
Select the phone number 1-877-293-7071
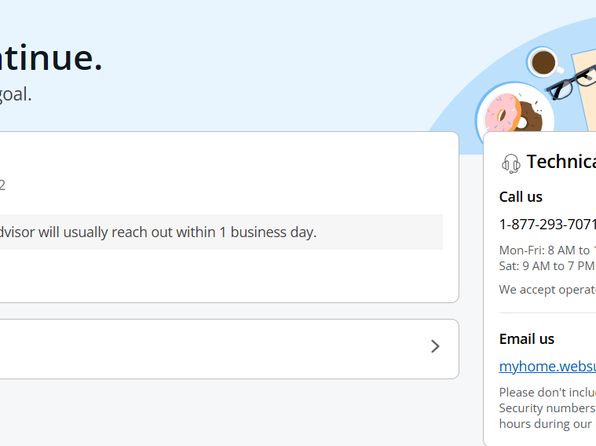[x=547, y=224]
